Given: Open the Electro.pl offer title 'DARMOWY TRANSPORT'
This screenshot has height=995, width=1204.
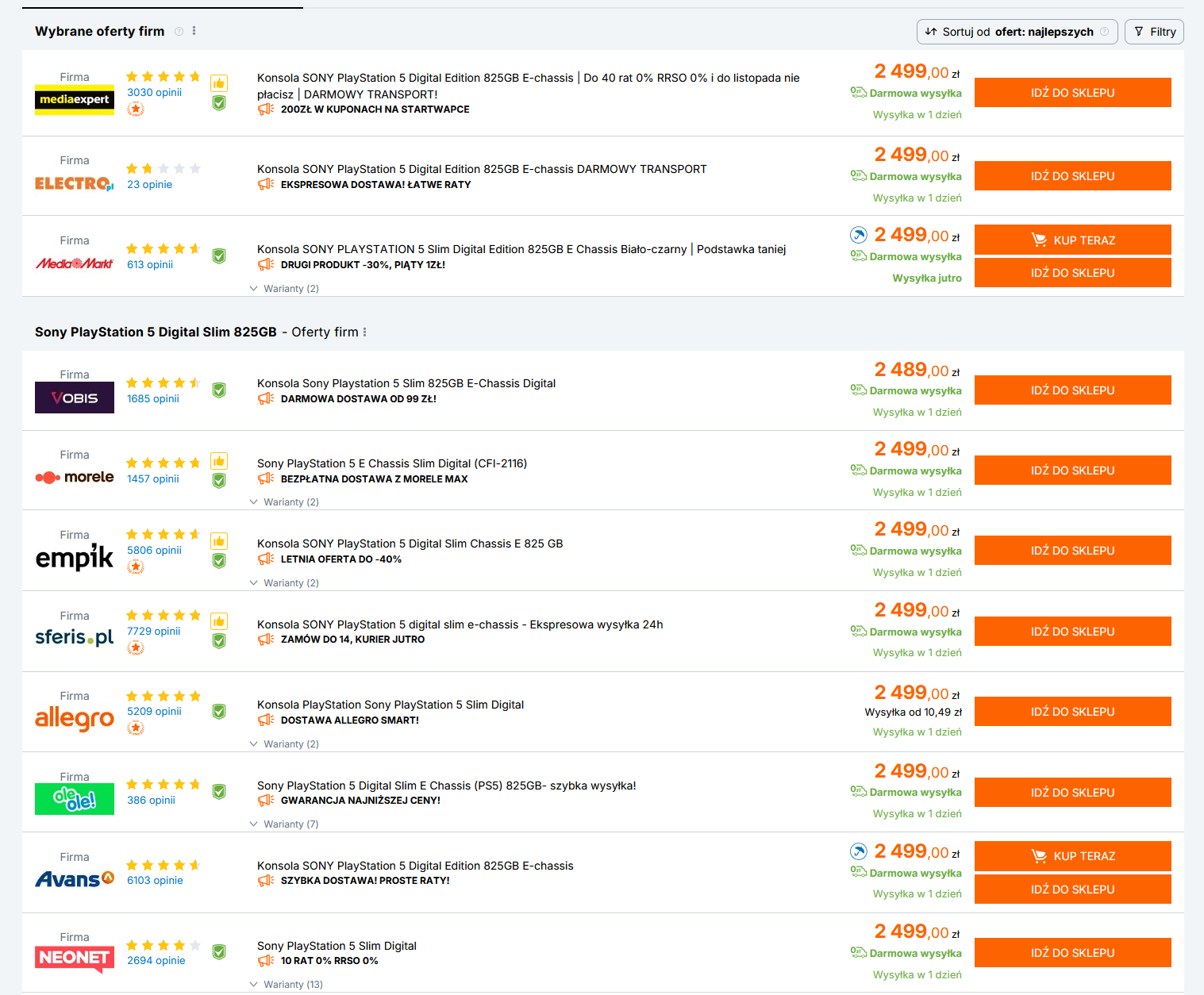Looking at the screenshot, I should pos(482,169).
